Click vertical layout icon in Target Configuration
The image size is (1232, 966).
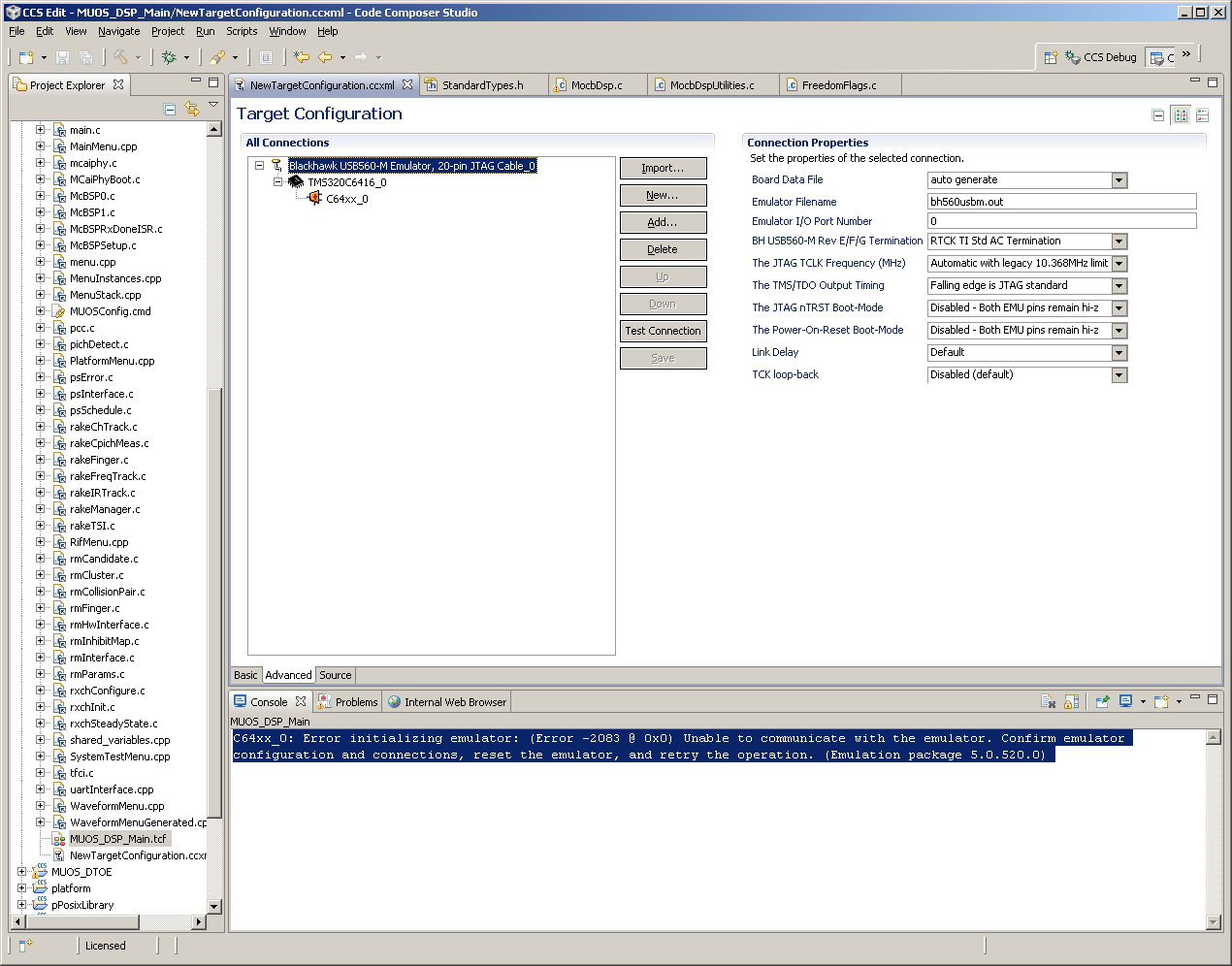coord(1203,115)
